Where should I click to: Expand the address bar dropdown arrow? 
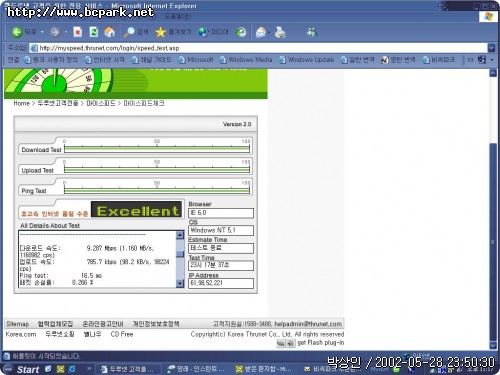pyautogui.click(x=491, y=48)
